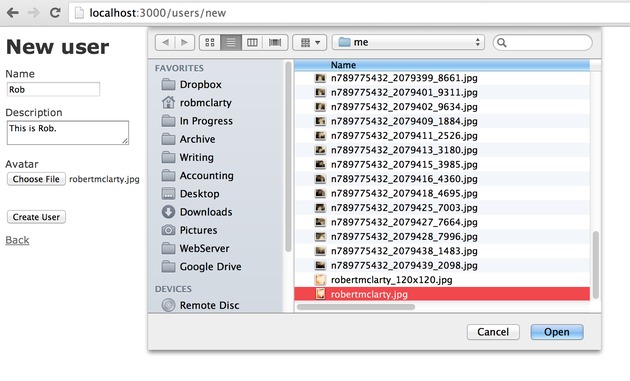Switch file dialog to Cover Flow view
630x381 pixels.
[x=275, y=42]
